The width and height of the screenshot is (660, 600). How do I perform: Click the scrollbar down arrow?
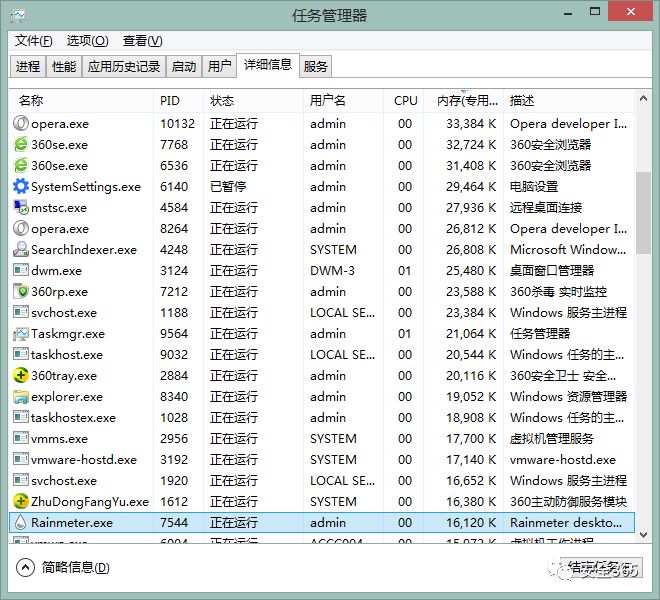click(643, 535)
